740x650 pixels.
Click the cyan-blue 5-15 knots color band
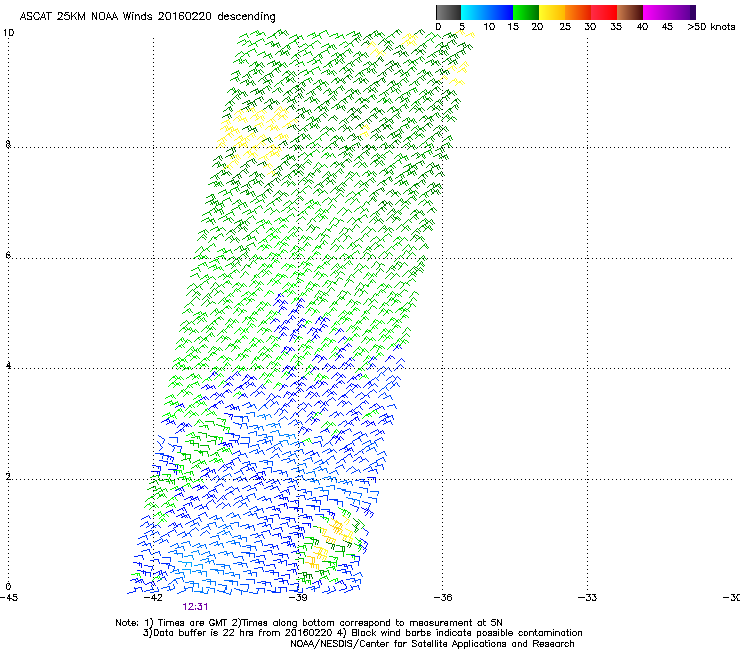pos(487,12)
